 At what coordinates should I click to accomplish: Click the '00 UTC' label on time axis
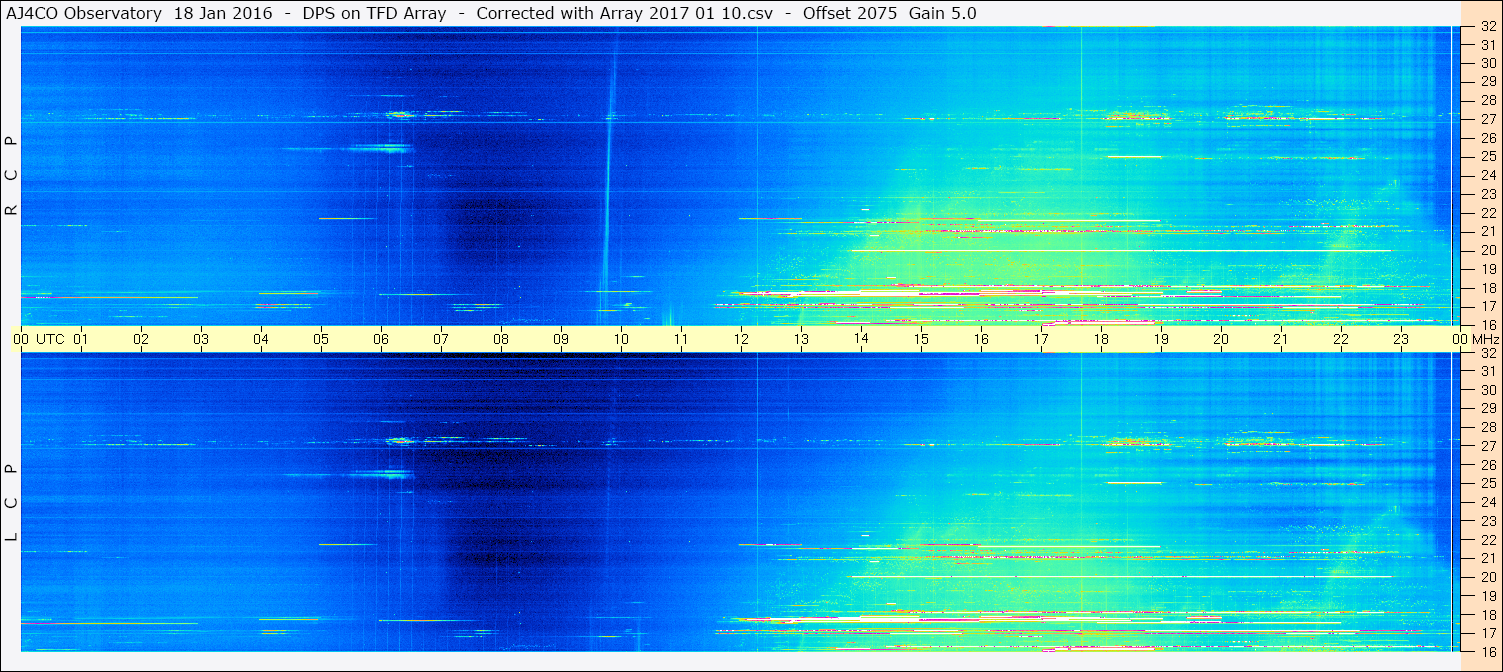[x=39, y=339]
